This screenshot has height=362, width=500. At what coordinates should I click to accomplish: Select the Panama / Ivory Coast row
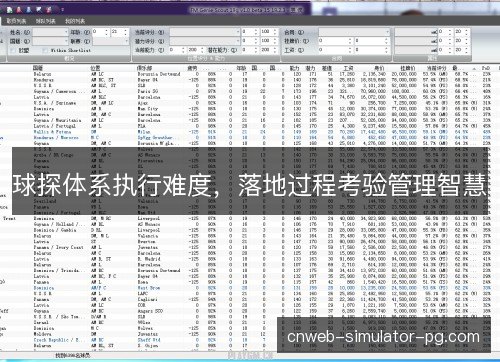tap(250, 247)
